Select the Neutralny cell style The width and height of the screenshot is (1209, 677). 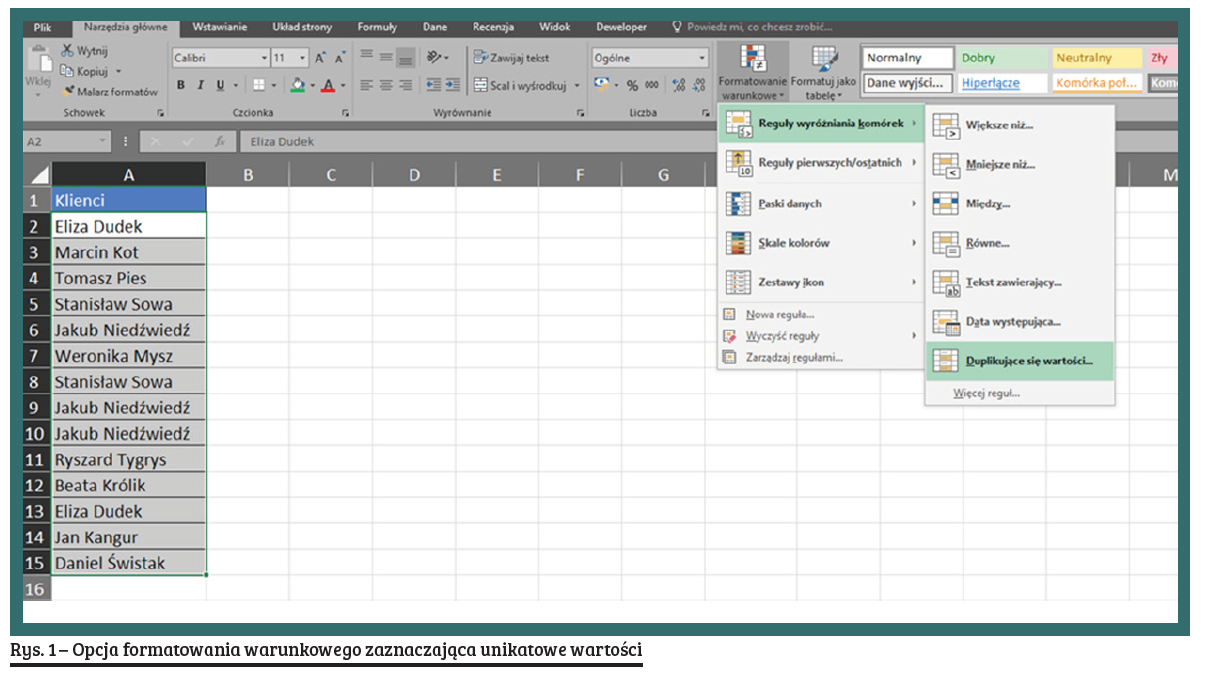pos(1097,58)
